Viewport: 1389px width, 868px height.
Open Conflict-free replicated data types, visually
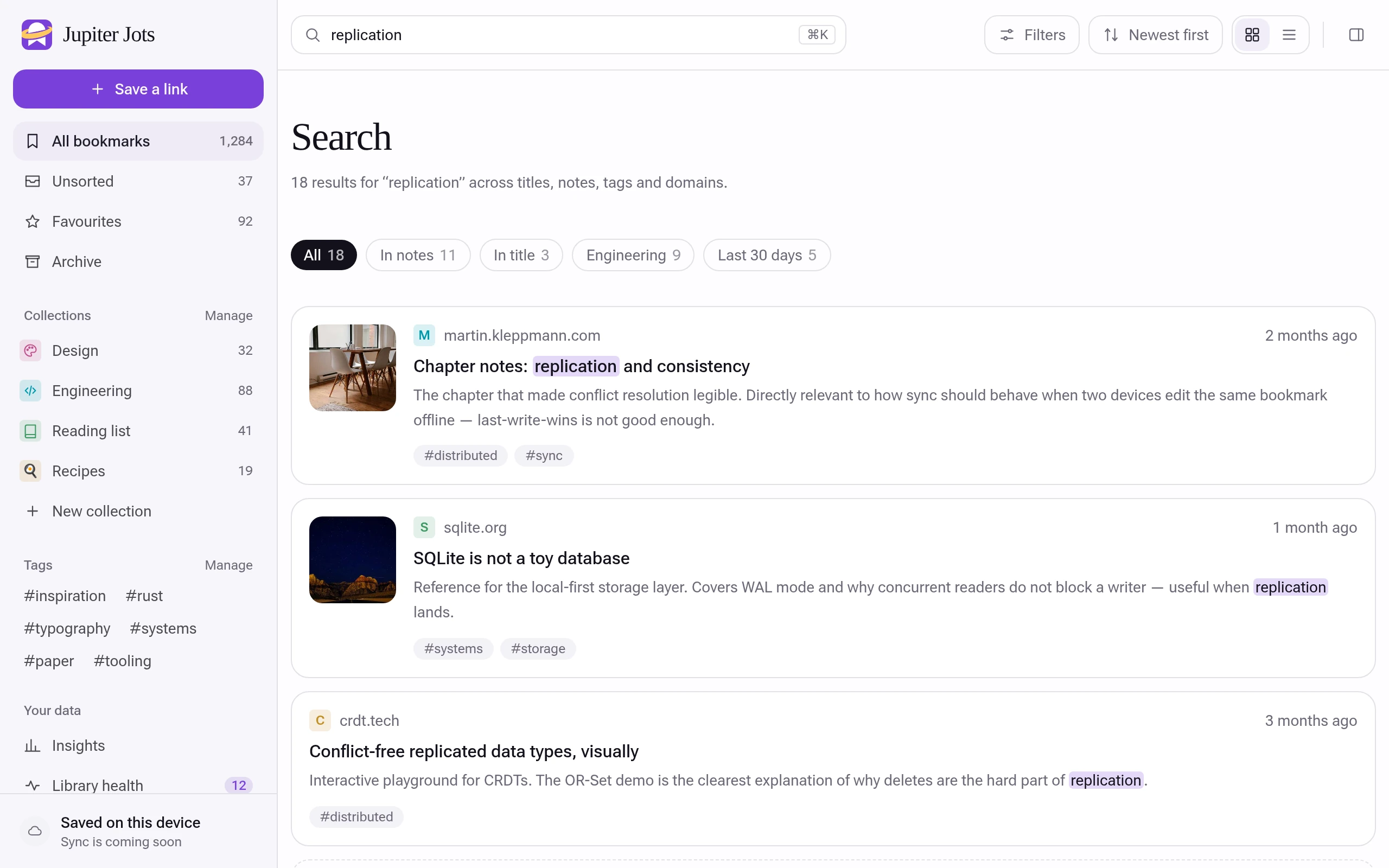(474, 751)
